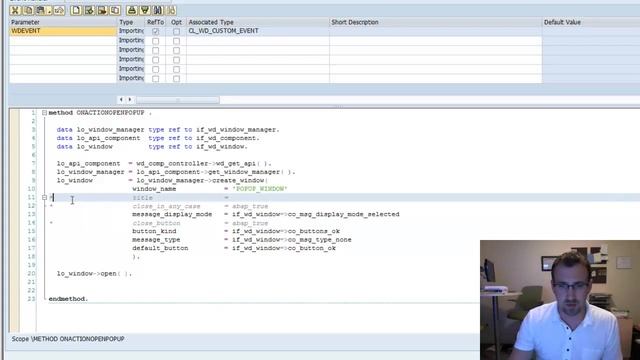The height and width of the screenshot is (360, 640).
Task: Click 'lo_window->open( ).' statement
Action: (94, 273)
